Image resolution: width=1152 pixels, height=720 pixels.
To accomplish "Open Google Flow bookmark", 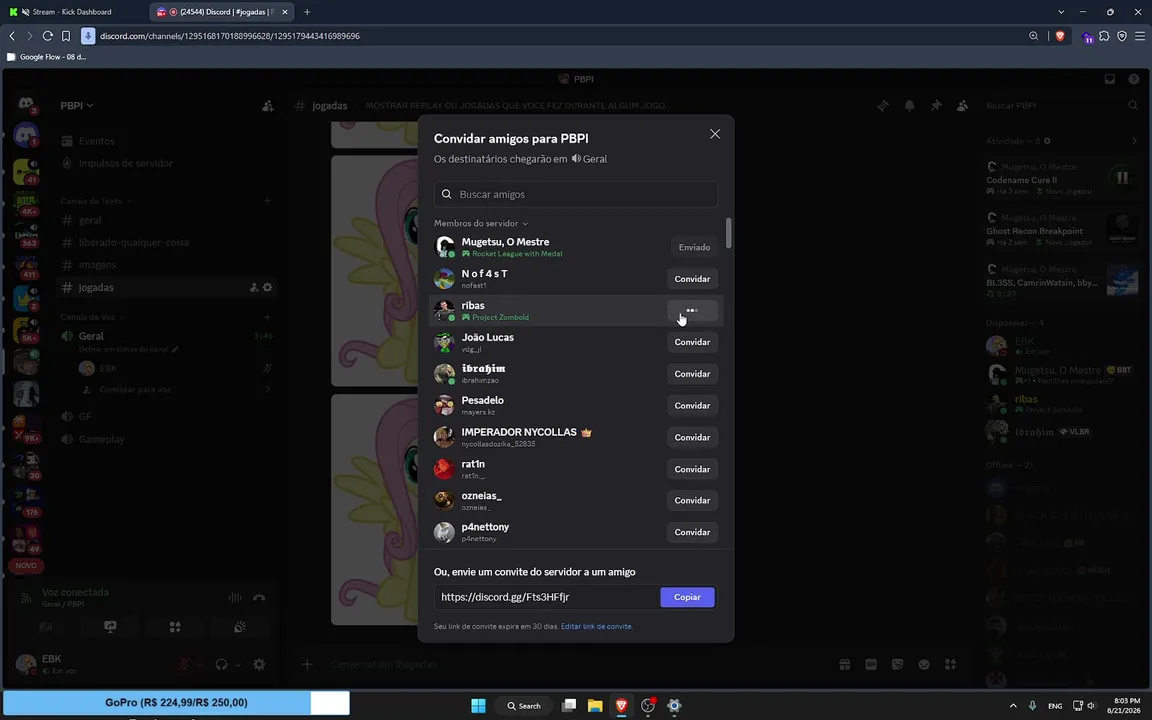I will click(x=46, y=57).
